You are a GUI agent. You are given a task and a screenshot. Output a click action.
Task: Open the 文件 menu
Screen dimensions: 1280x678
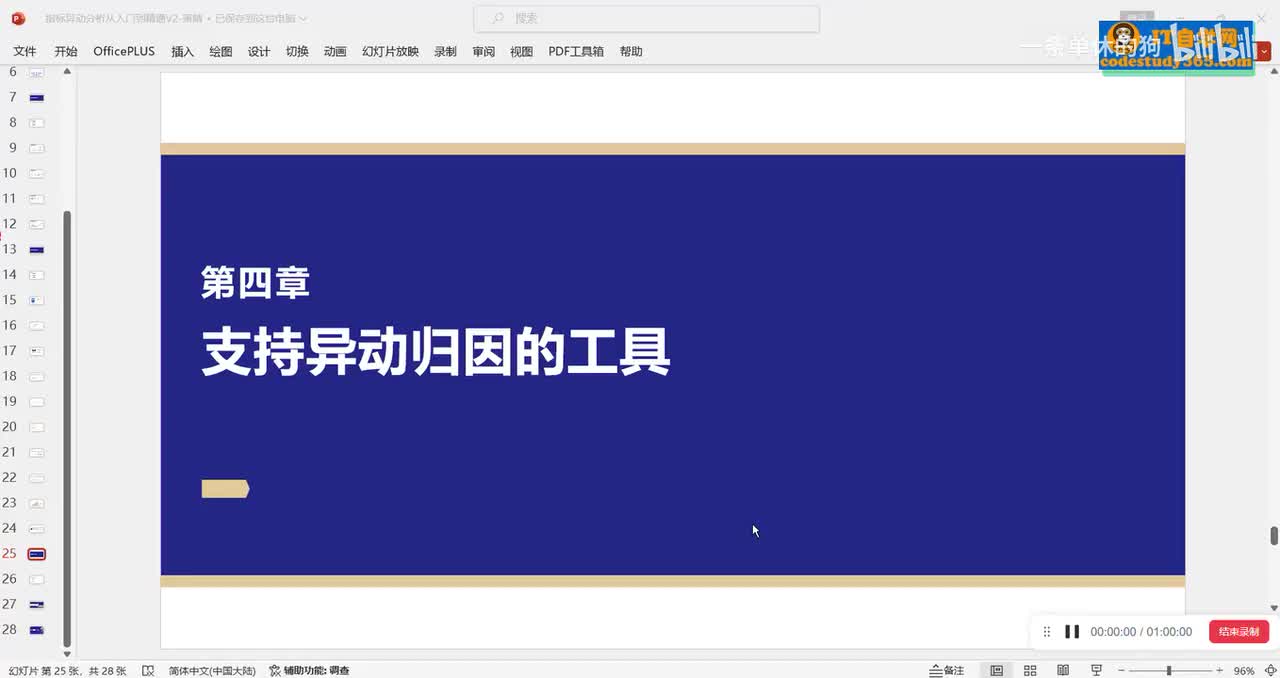(25, 51)
